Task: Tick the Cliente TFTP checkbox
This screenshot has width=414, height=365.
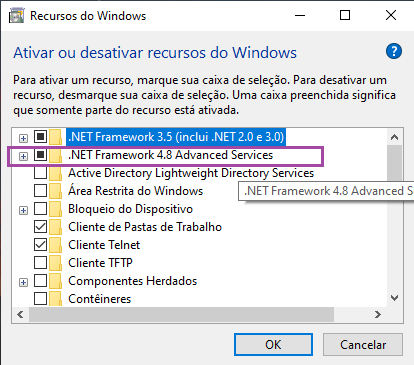Action: coord(40,263)
